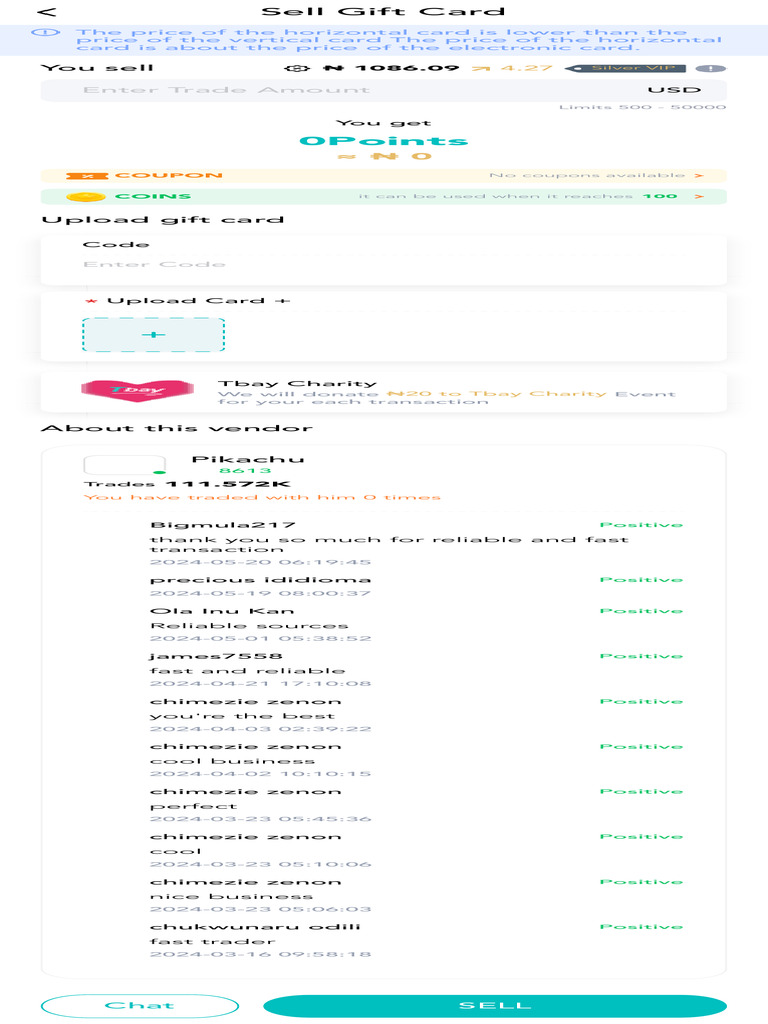
Task: Expand the coins row arrow next to 100
Action: click(699, 196)
